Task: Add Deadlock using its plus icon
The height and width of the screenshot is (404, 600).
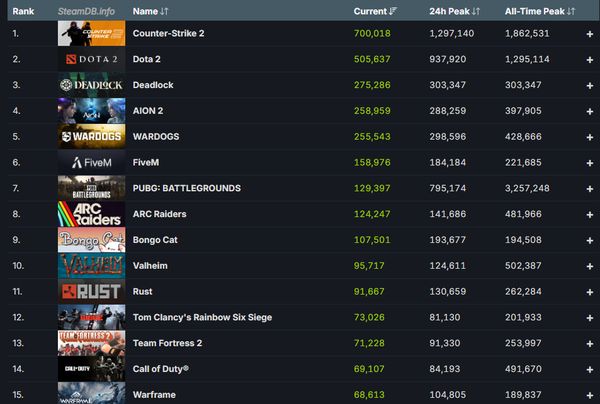Action: tap(590, 86)
